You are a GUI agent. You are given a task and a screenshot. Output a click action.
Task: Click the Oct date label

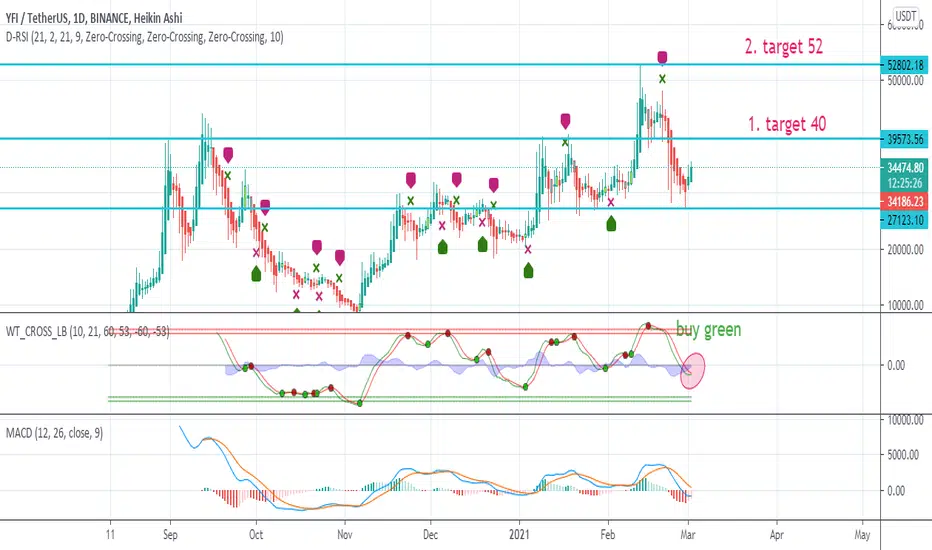[256, 535]
